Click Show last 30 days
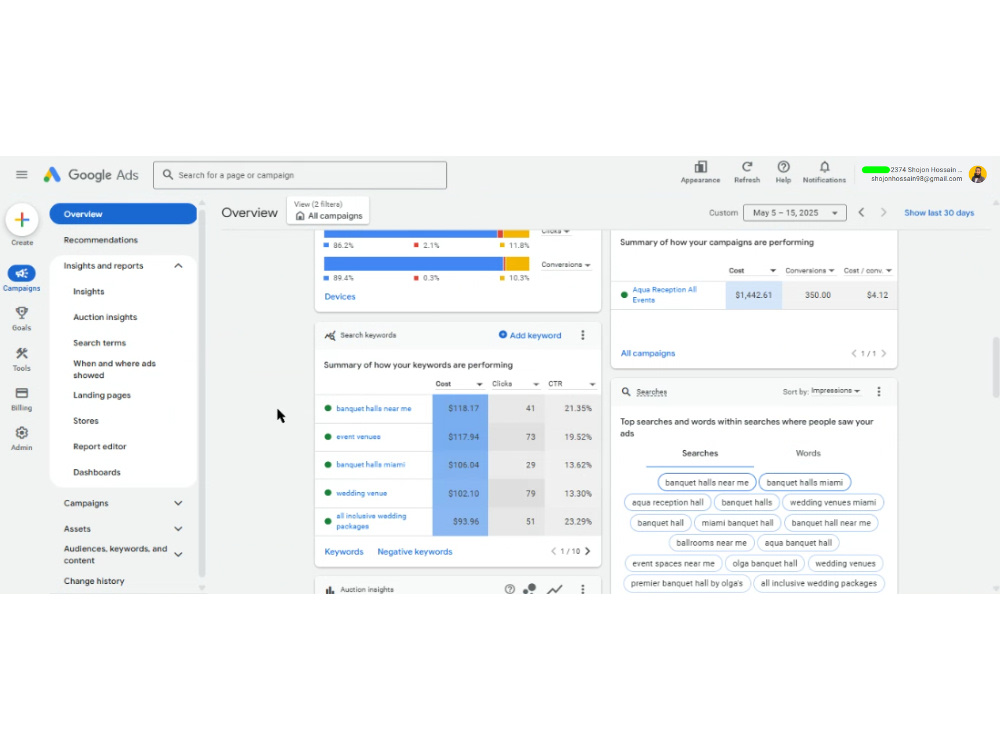This screenshot has height=750, width=1000. [939, 212]
